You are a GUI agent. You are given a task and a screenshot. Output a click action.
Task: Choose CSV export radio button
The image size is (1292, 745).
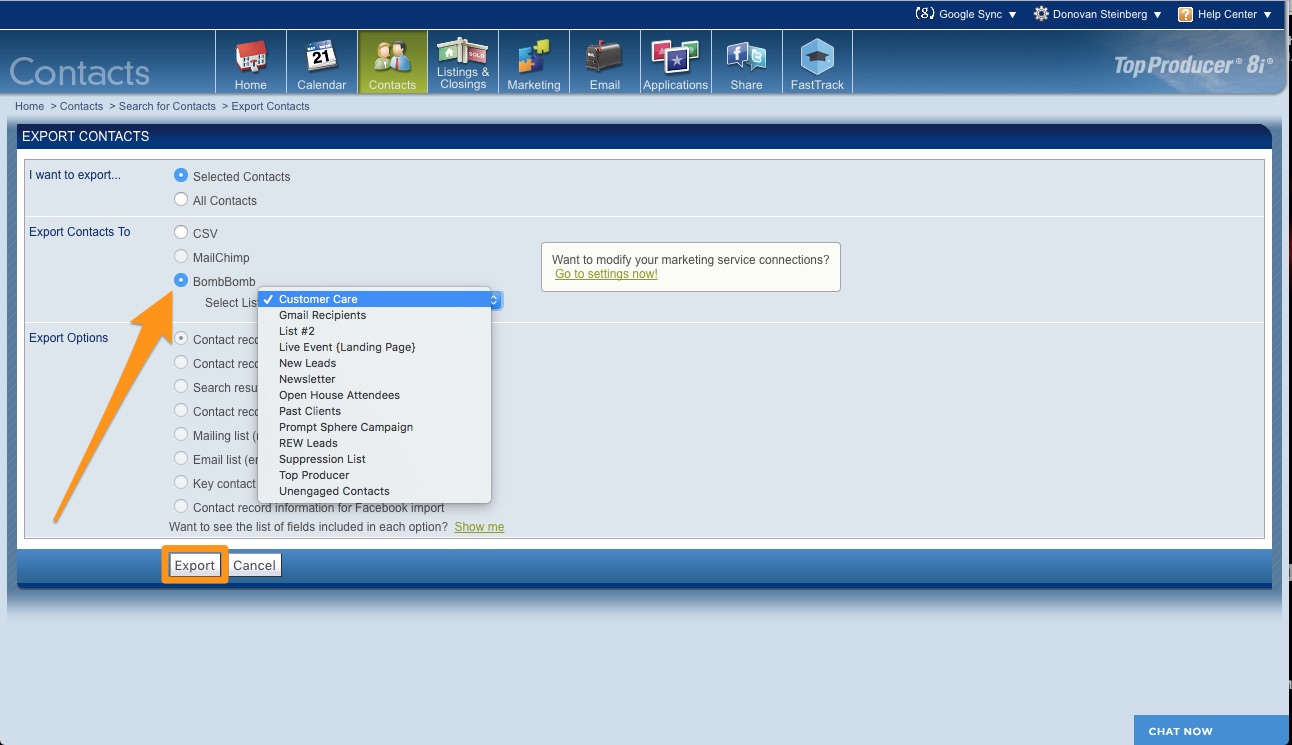[181, 232]
